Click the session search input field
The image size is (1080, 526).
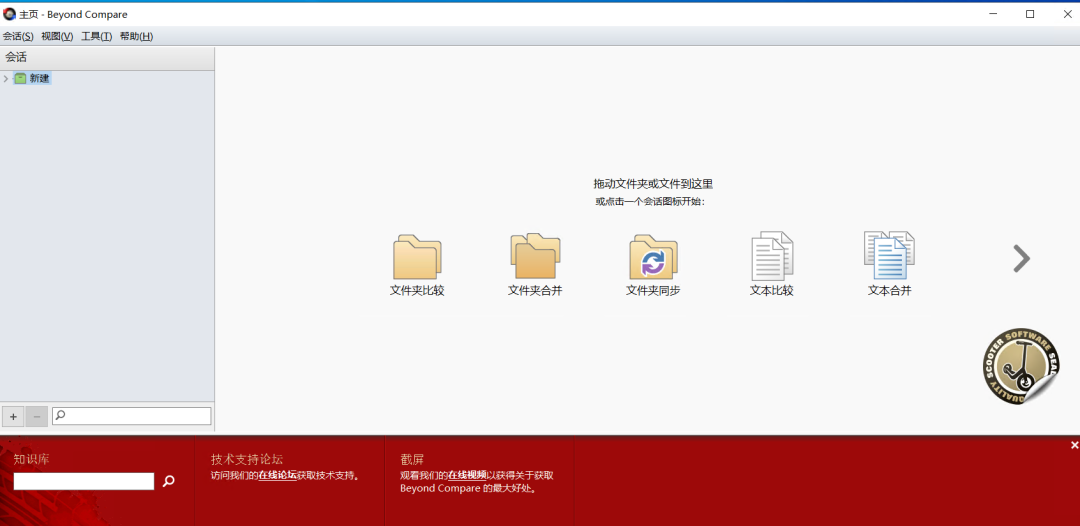pyautogui.click(x=132, y=416)
